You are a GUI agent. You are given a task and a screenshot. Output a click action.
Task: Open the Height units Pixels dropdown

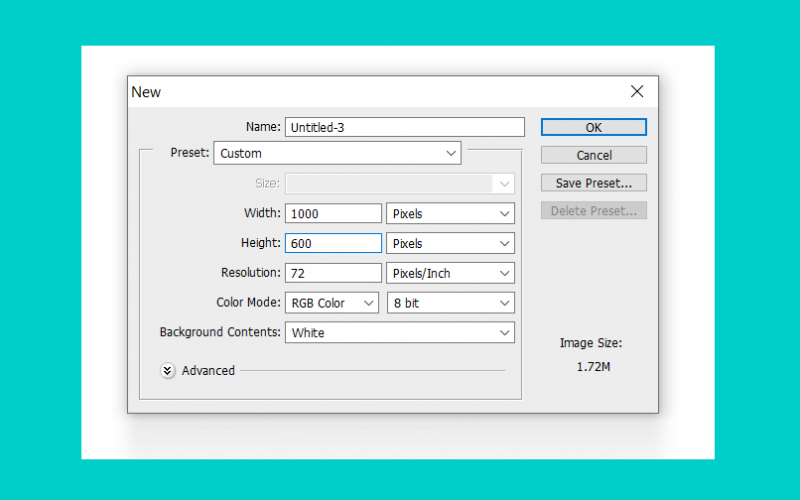point(451,243)
